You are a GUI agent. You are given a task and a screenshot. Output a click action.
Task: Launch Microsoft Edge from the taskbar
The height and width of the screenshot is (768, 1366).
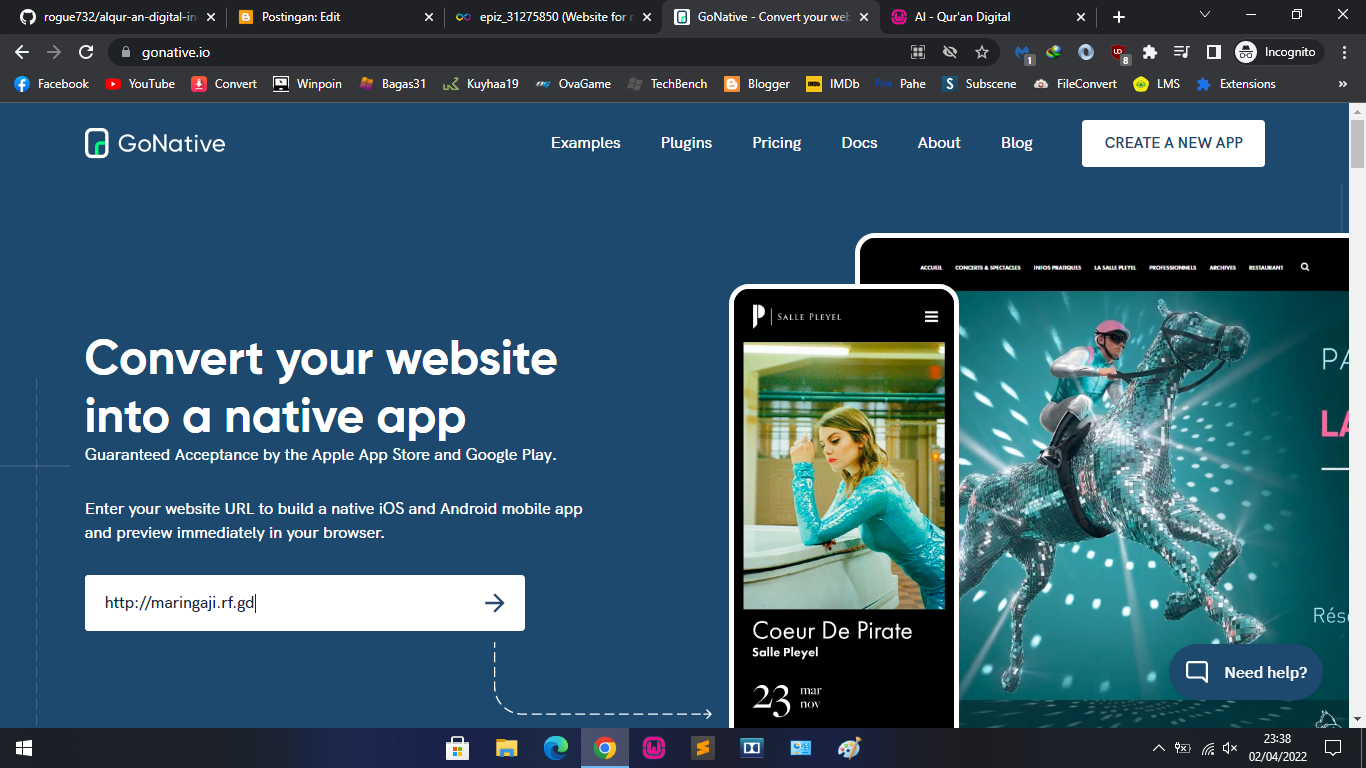(556, 748)
